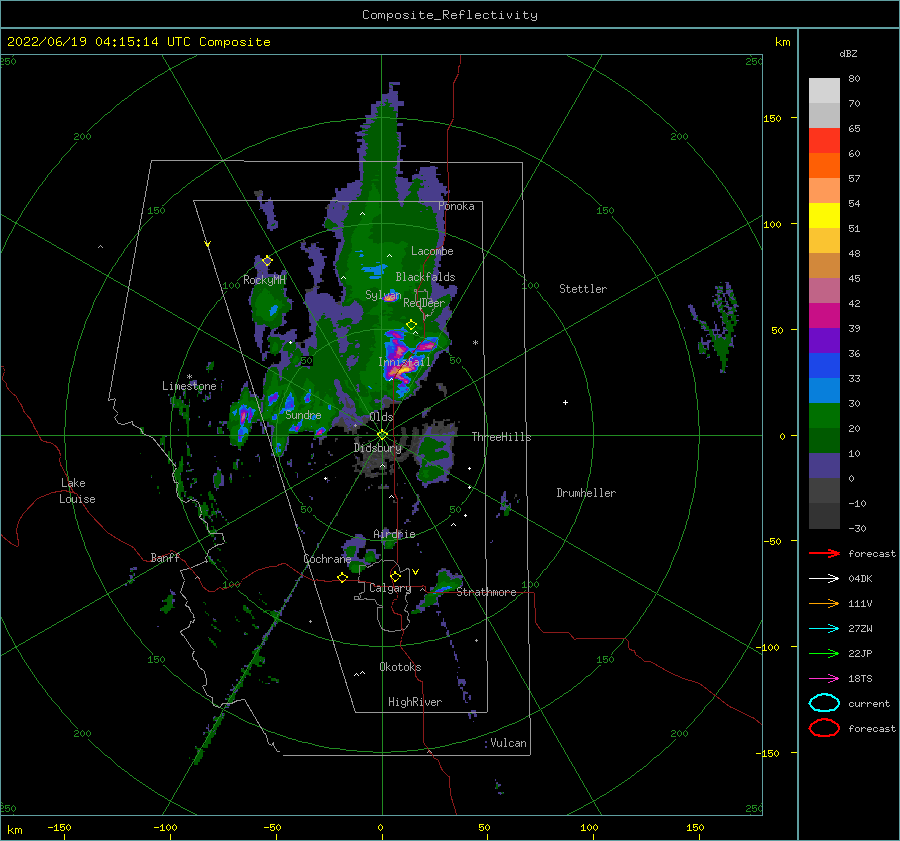Click the Strathmore city label

click(x=486, y=592)
